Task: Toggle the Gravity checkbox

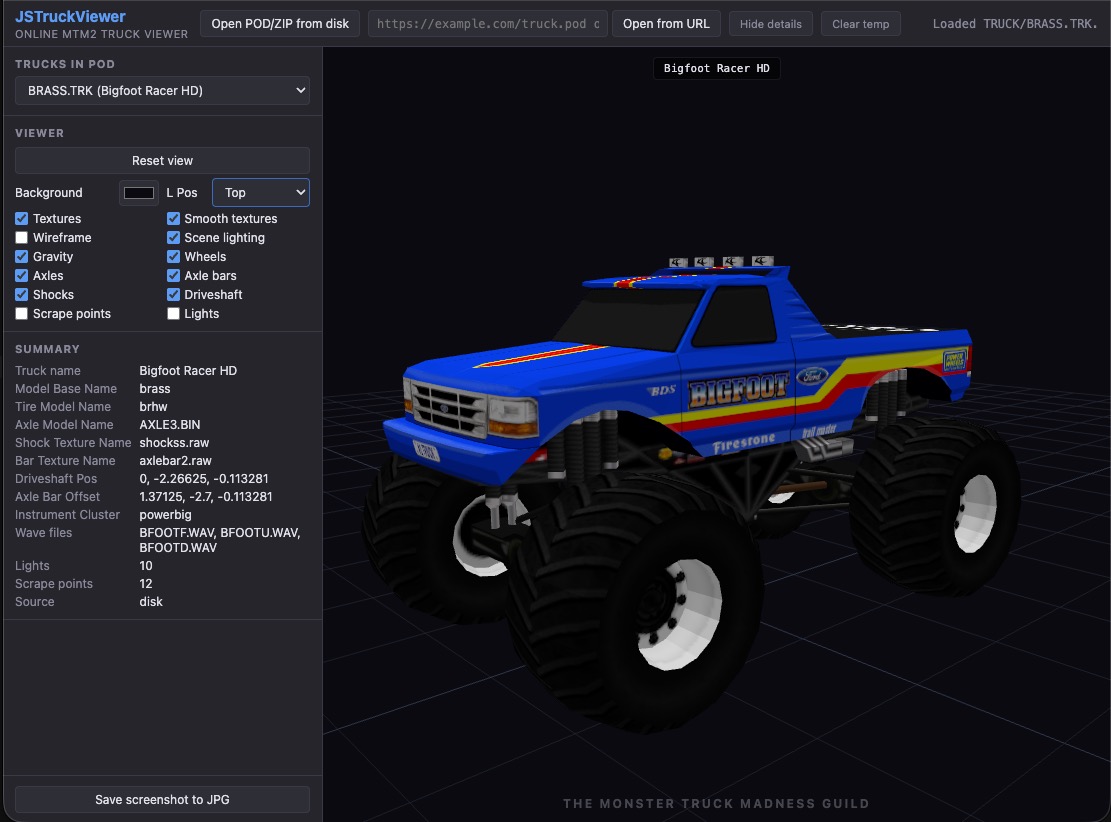Action: click(x=22, y=257)
